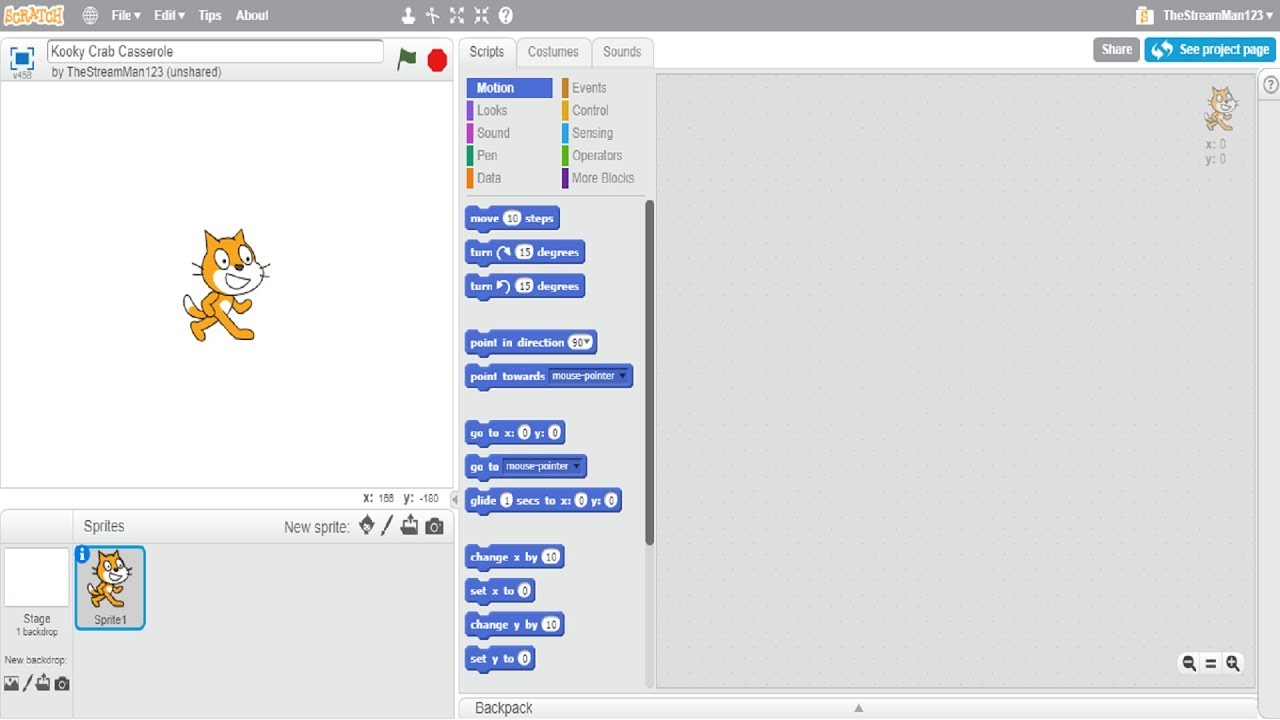This screenshot has height=720, width=1280.
Task: Click the Scratch logo
Action: click(x=34, y=15)
